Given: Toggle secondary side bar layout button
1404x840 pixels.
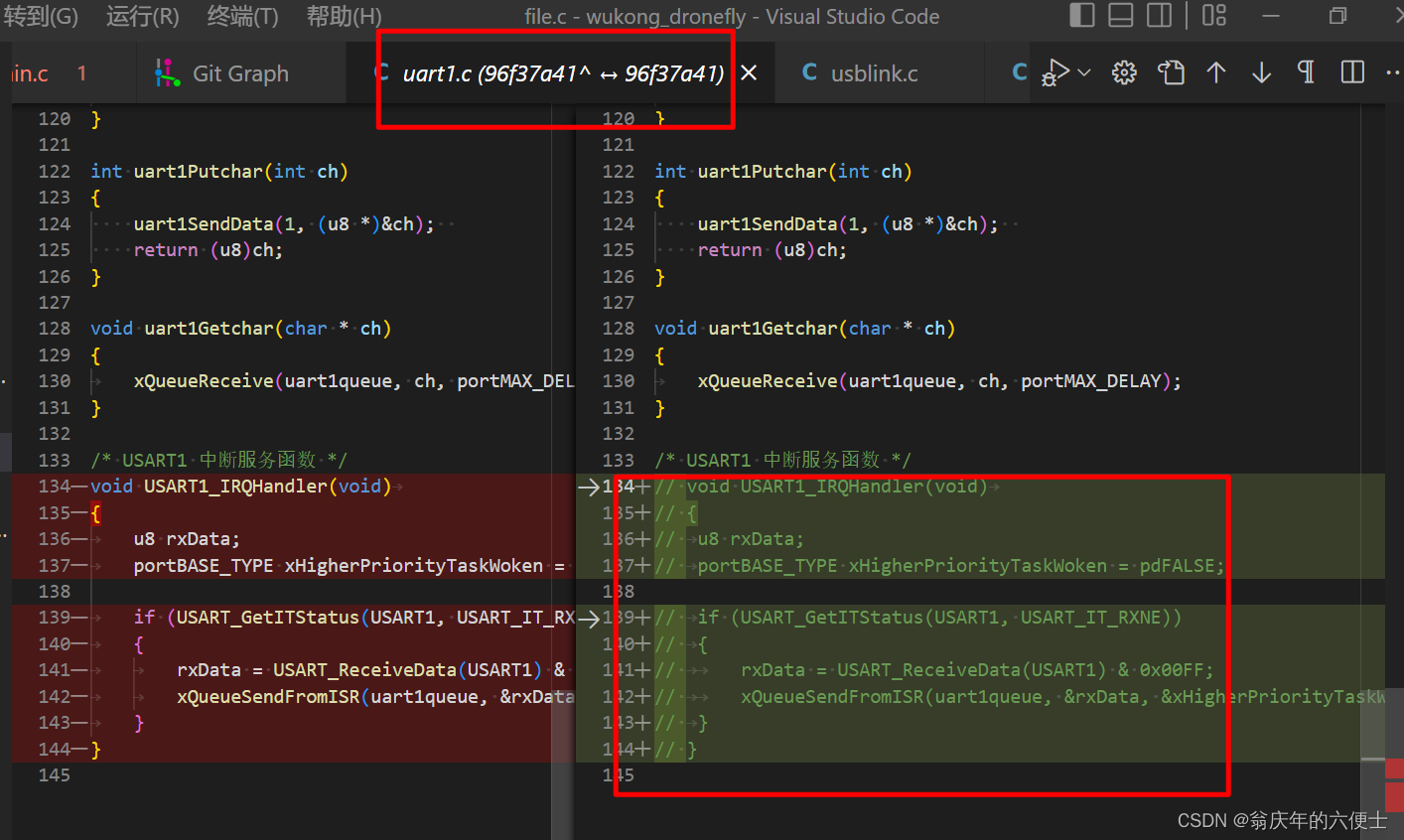Looking at the screenshot, I should [x=1160, y=15].
